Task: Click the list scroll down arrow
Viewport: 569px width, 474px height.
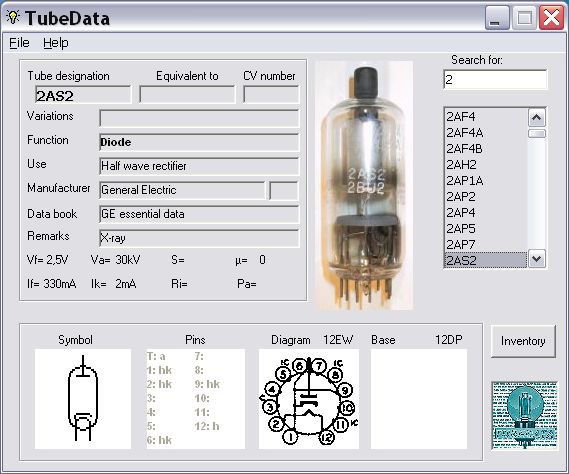Action: (537, 259)
